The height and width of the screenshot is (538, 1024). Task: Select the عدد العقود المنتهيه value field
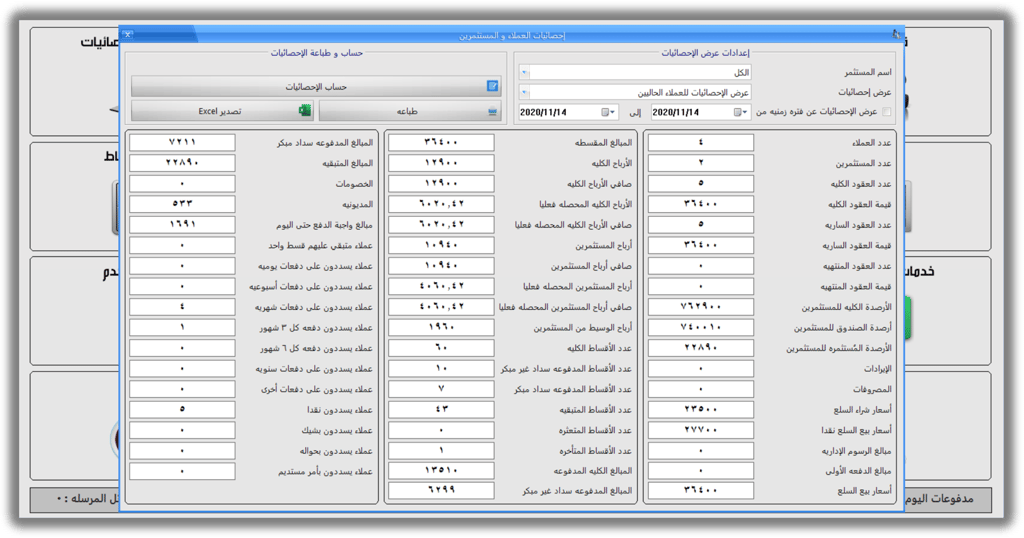pos(701,265)
